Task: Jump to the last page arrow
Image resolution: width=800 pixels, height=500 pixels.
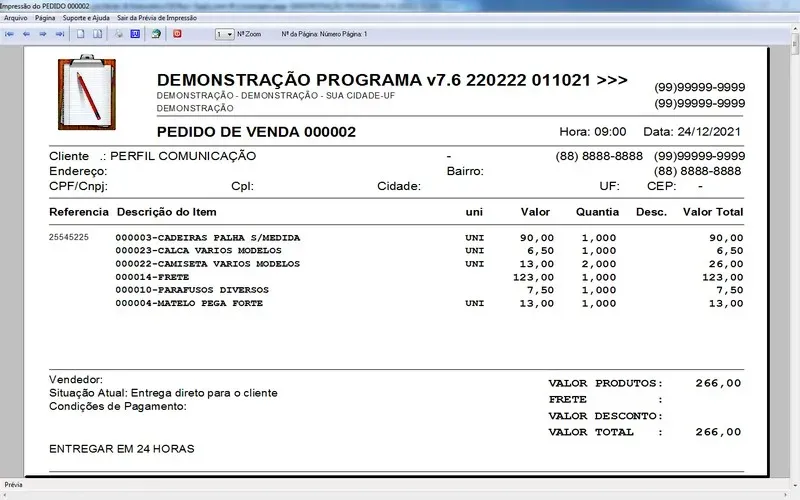Action: (60, 34)
